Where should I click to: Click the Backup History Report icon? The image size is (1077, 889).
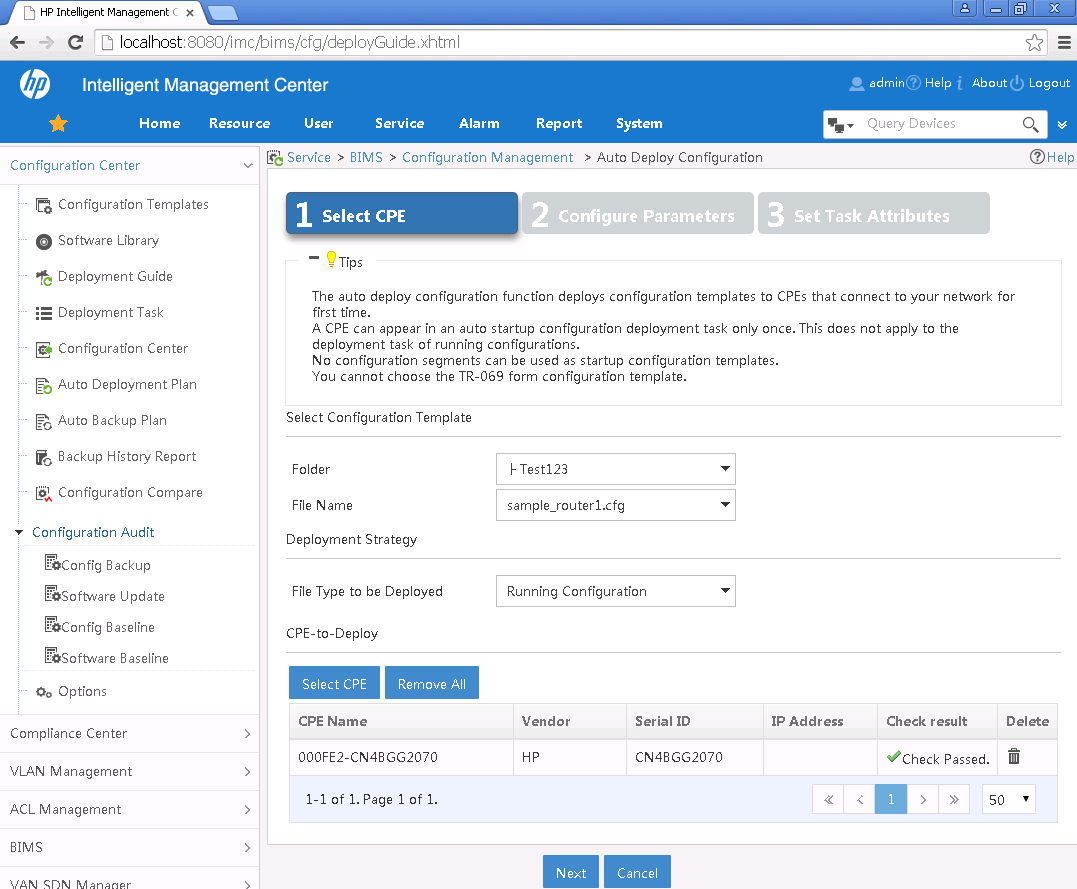pos(44,458)
